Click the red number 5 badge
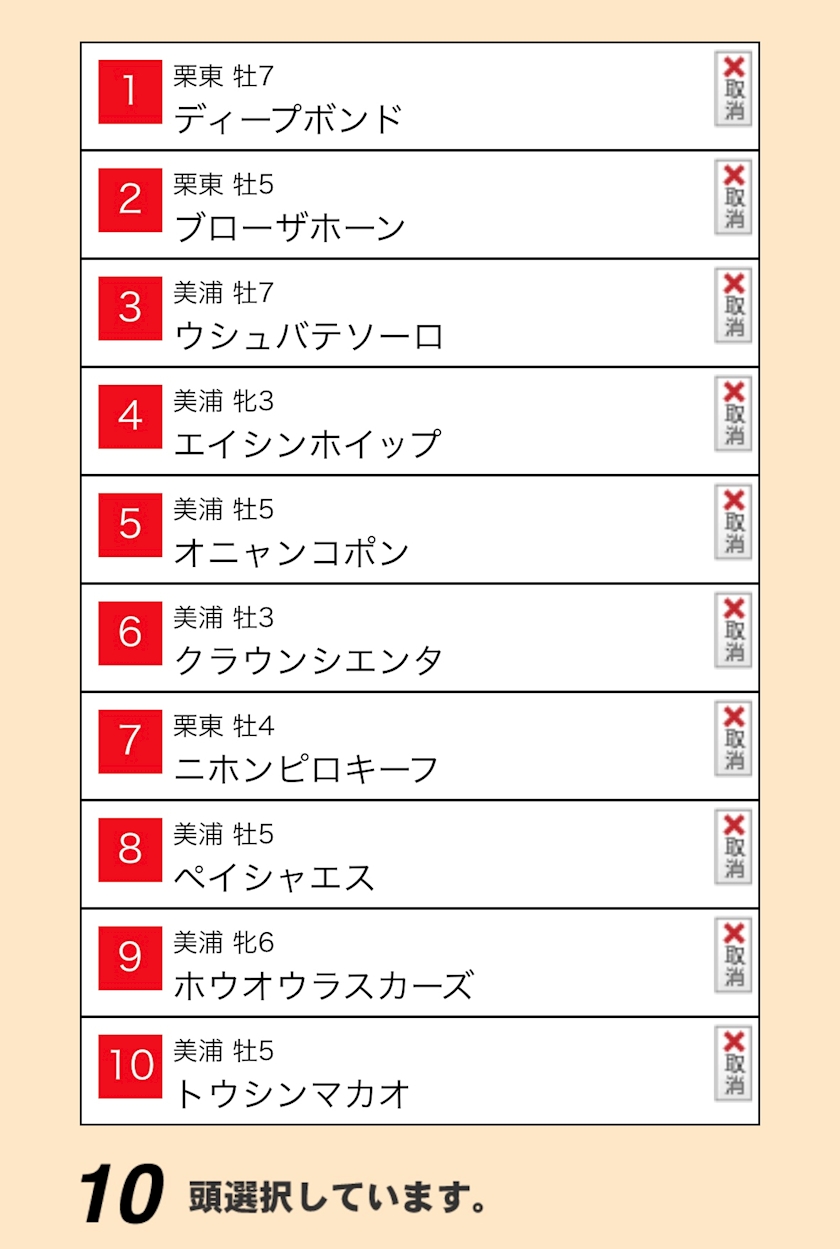 pyautogui.click(x=130, y=525)
